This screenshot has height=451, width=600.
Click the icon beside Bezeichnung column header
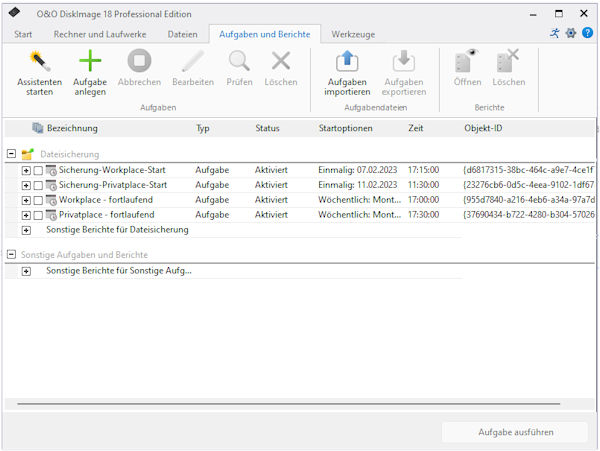[x=38, y=128]
